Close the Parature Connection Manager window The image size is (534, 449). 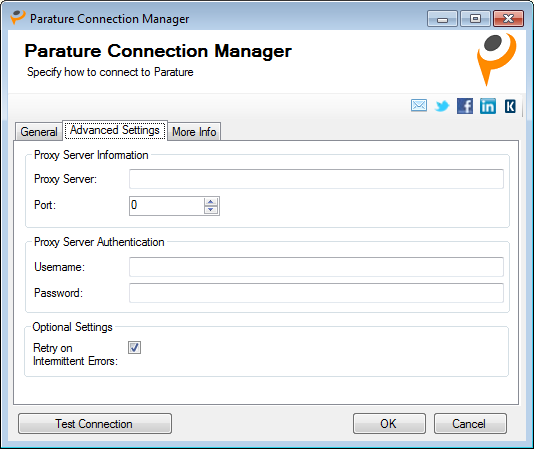pyautogui.click(x=508, y=19)
